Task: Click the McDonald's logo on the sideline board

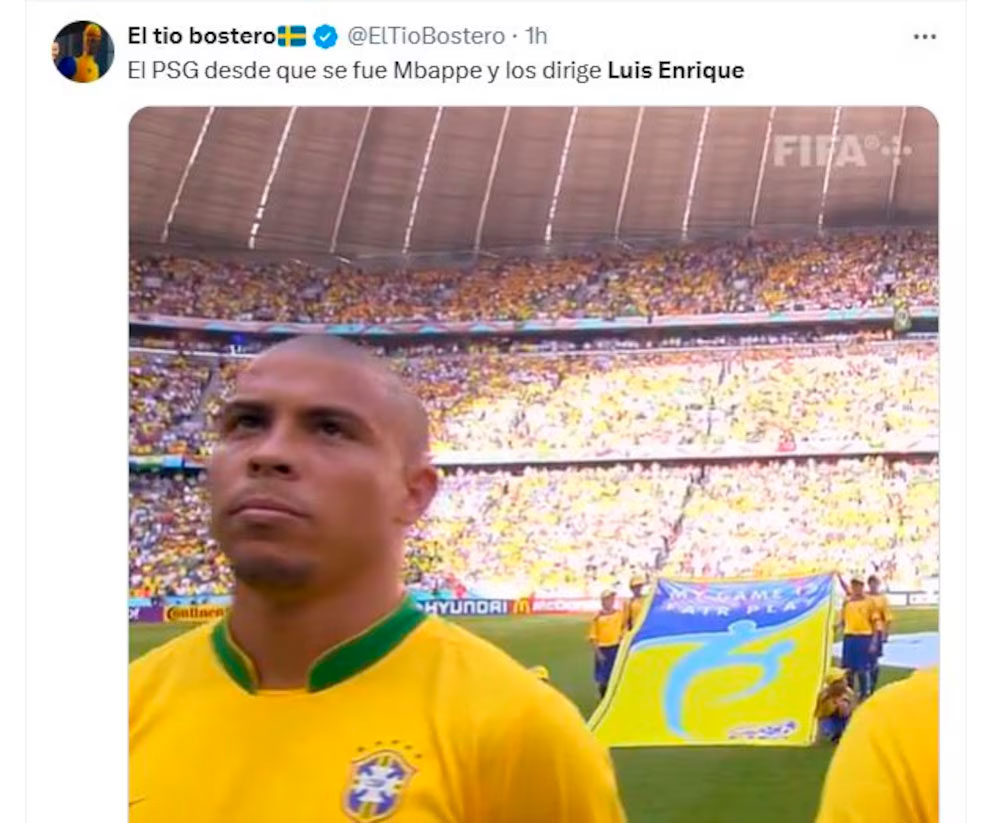Action: (x=522, y=606)
